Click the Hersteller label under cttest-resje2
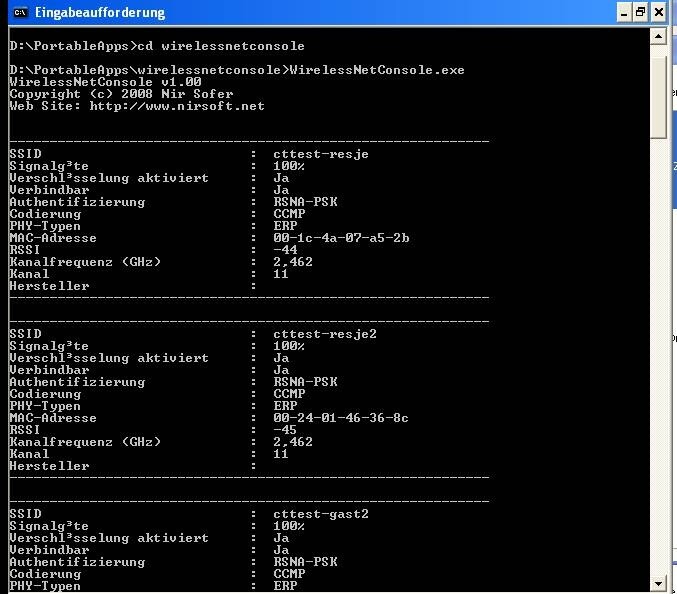 click(49, 467)
